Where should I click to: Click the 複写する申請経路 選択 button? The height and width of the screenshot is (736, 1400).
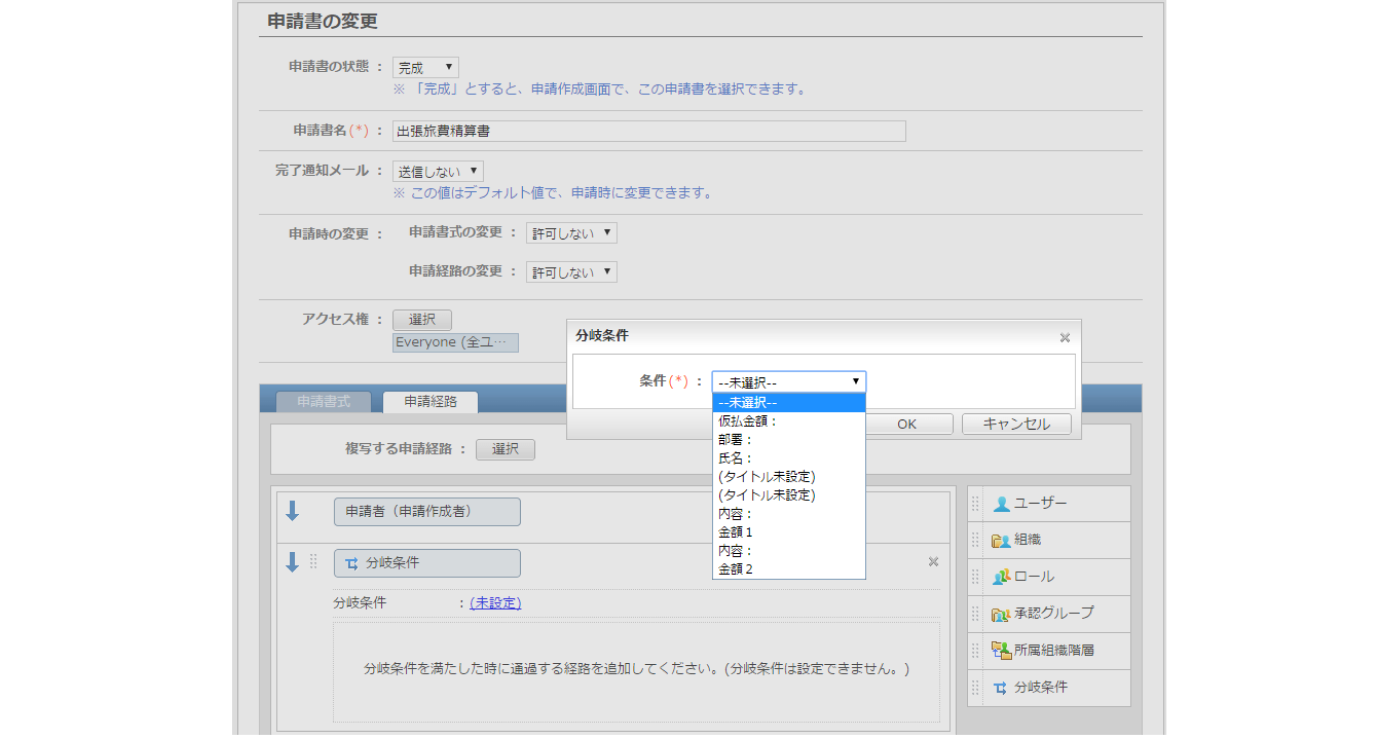coord(505,450)
